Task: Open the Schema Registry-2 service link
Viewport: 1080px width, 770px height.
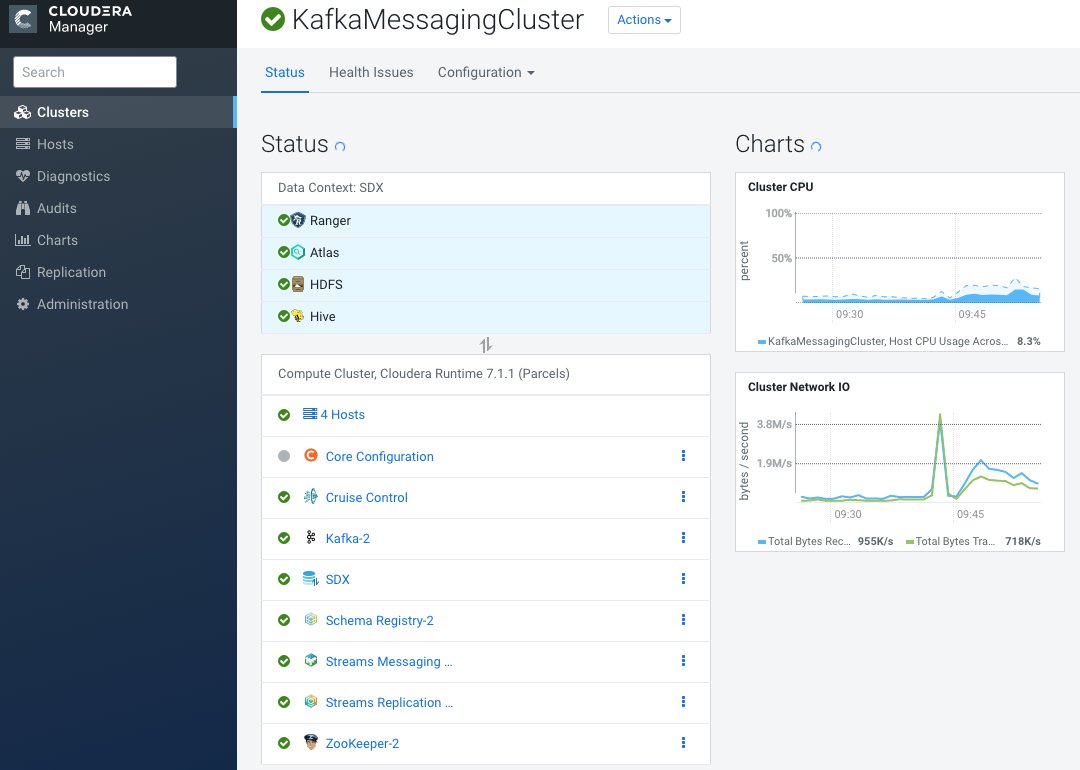Action: pyautogui.click(x=380, y=621)
